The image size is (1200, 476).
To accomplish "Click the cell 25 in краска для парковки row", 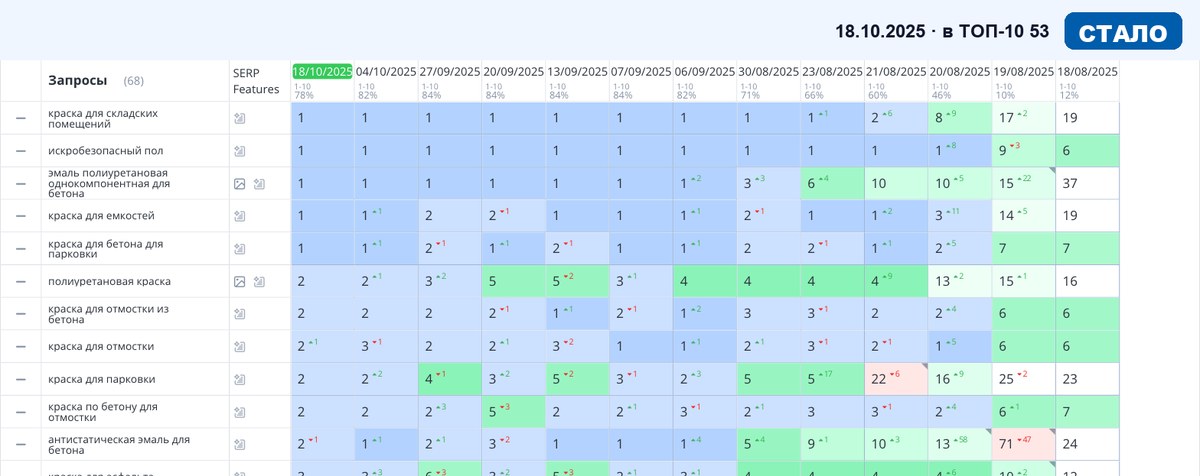I will tap(1024, 380).
